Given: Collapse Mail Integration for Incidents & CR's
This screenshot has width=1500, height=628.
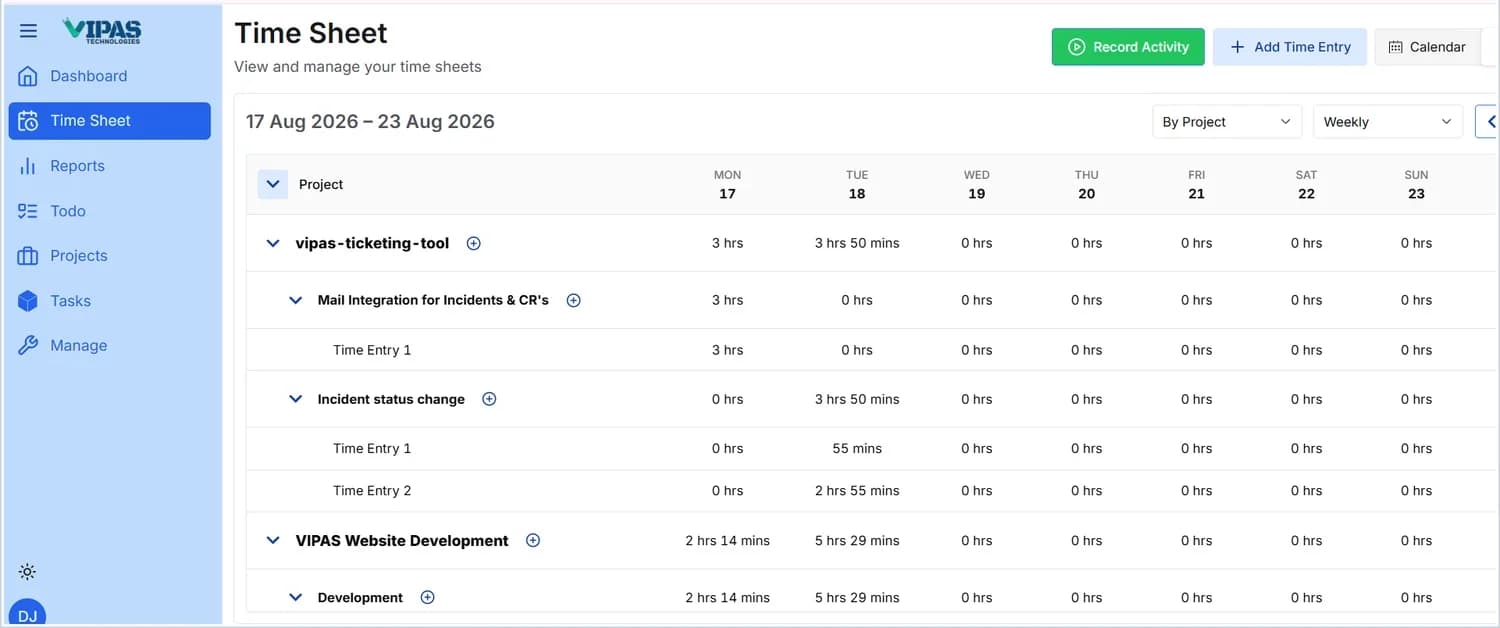Looking at the screenshot, I should tap(295, 300).
